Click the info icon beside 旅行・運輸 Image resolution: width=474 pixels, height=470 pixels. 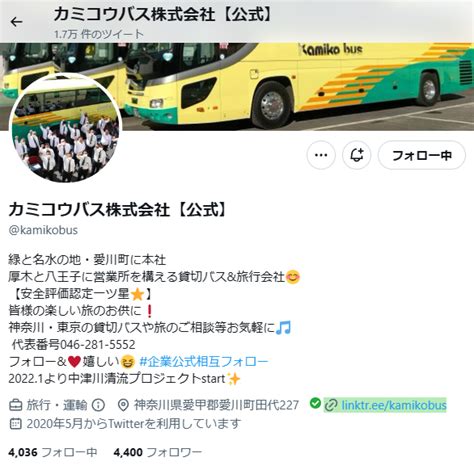98,405
